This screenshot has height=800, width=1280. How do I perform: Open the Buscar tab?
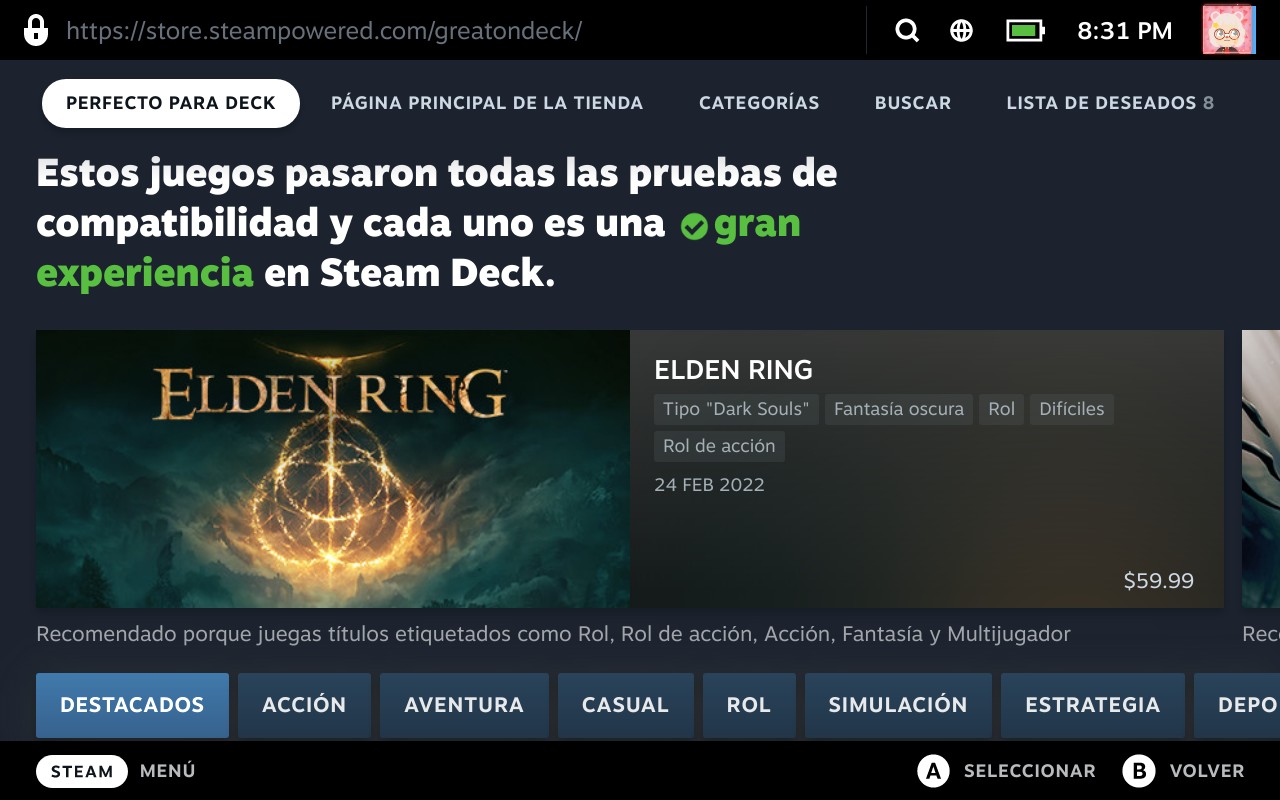913,103
